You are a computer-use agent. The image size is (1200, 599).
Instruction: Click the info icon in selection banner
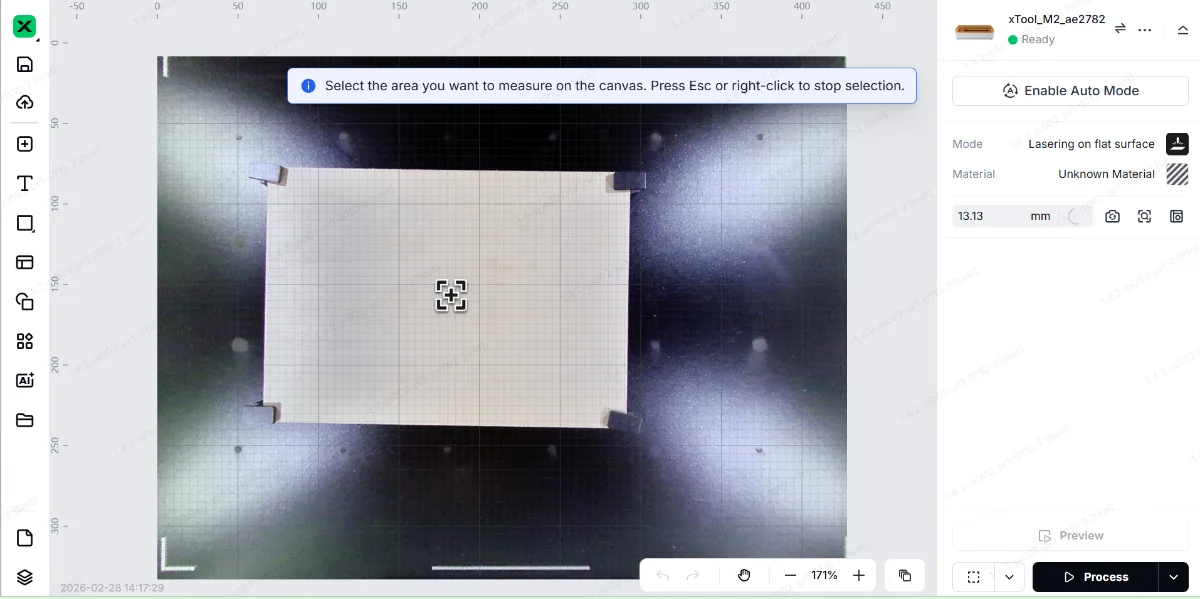point(309,86)
